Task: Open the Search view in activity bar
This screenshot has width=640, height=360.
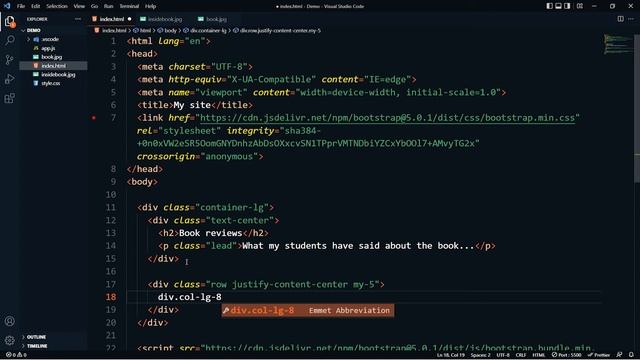Action: (x=10, y=40)
